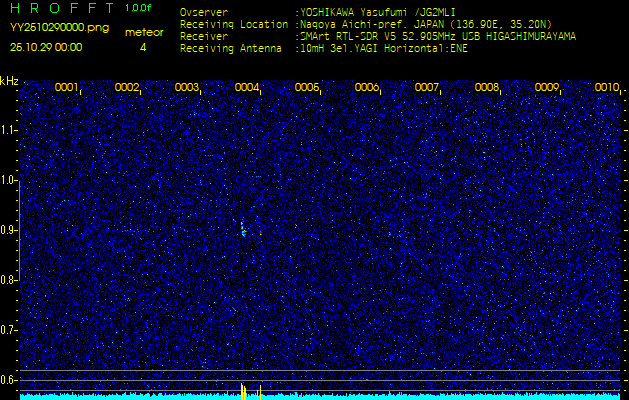Image resolution: width=629 pixels, height=400 pixels.
Task: Click the 'Ovserver' field label
Action: 204,12
